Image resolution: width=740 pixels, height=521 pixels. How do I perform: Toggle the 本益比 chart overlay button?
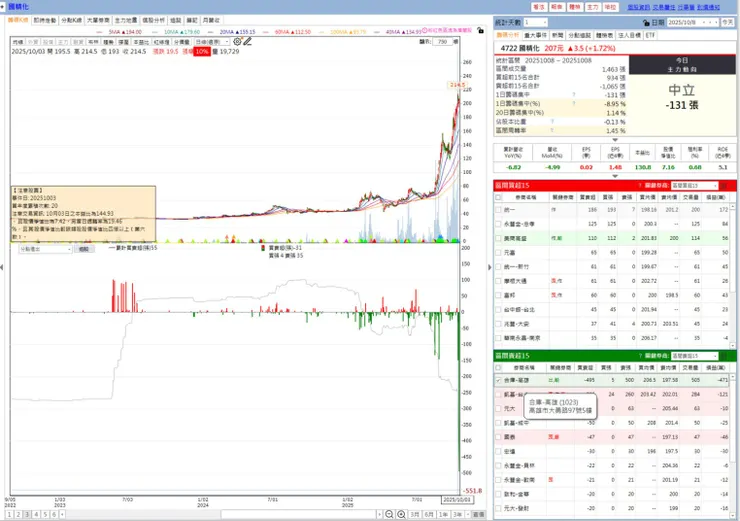click(x=141, y=42)
